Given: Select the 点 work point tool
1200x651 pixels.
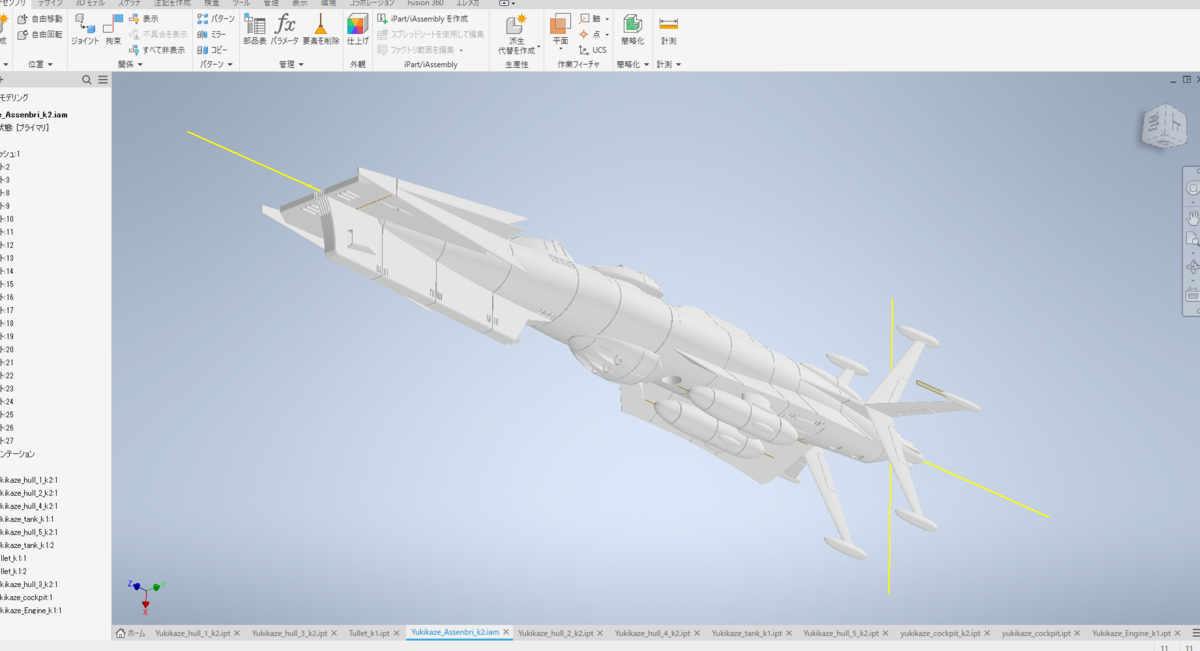Looking at the screenshot, I should click(591, 34).
